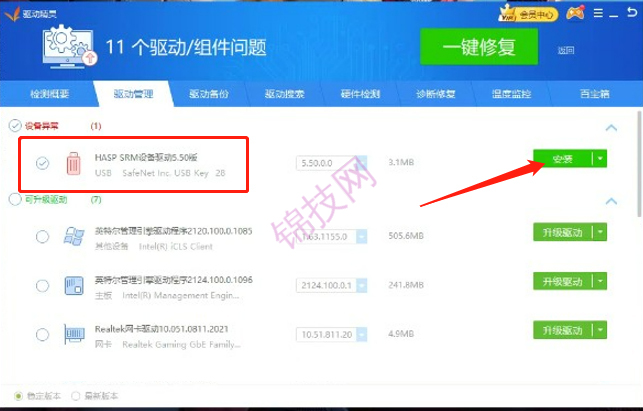Click the 505.6MB size value

pos(406,236)
